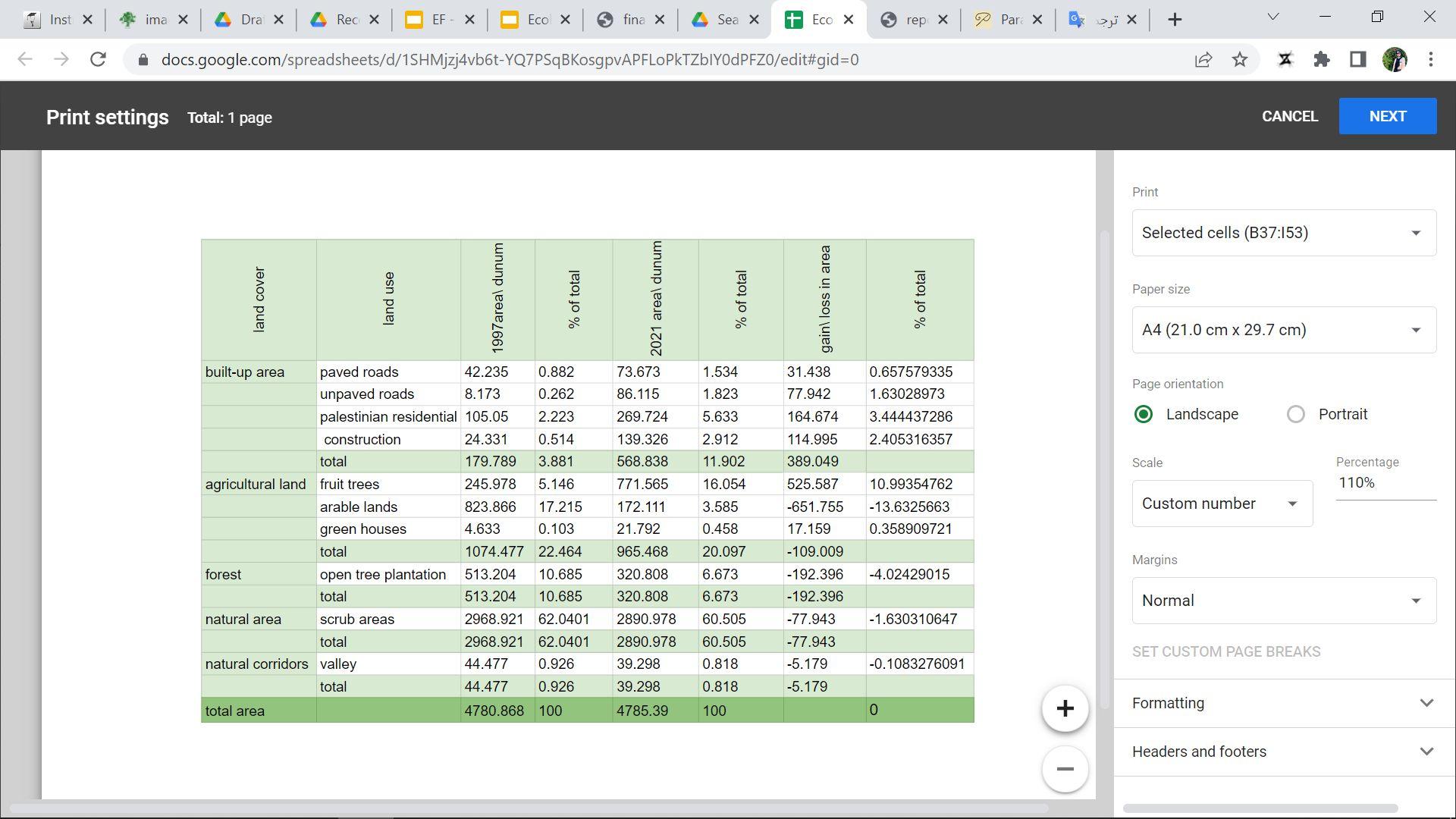Click the share page icon in address bar
This screenshot has height=819, width=1456.
coord(1203,59)
